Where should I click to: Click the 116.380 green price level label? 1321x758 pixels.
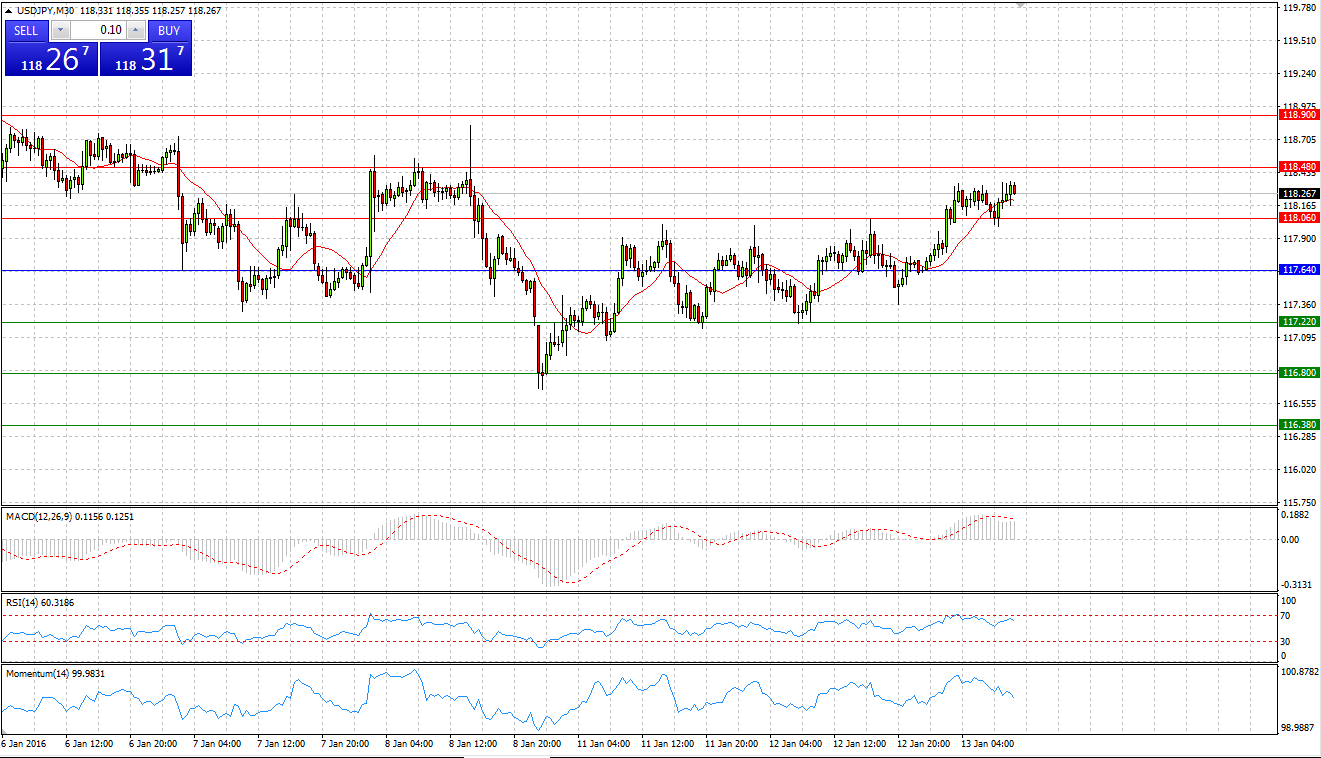click(1299, 425)
